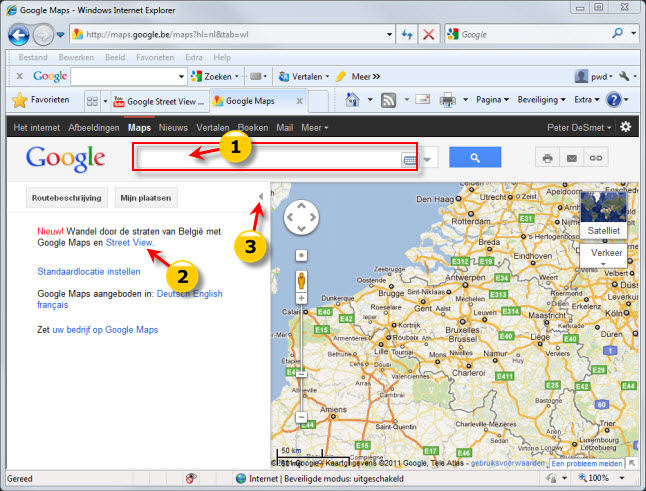646x491 pixels.
Task: Click the RSS feeds icon
Action: tap(389, 100)
